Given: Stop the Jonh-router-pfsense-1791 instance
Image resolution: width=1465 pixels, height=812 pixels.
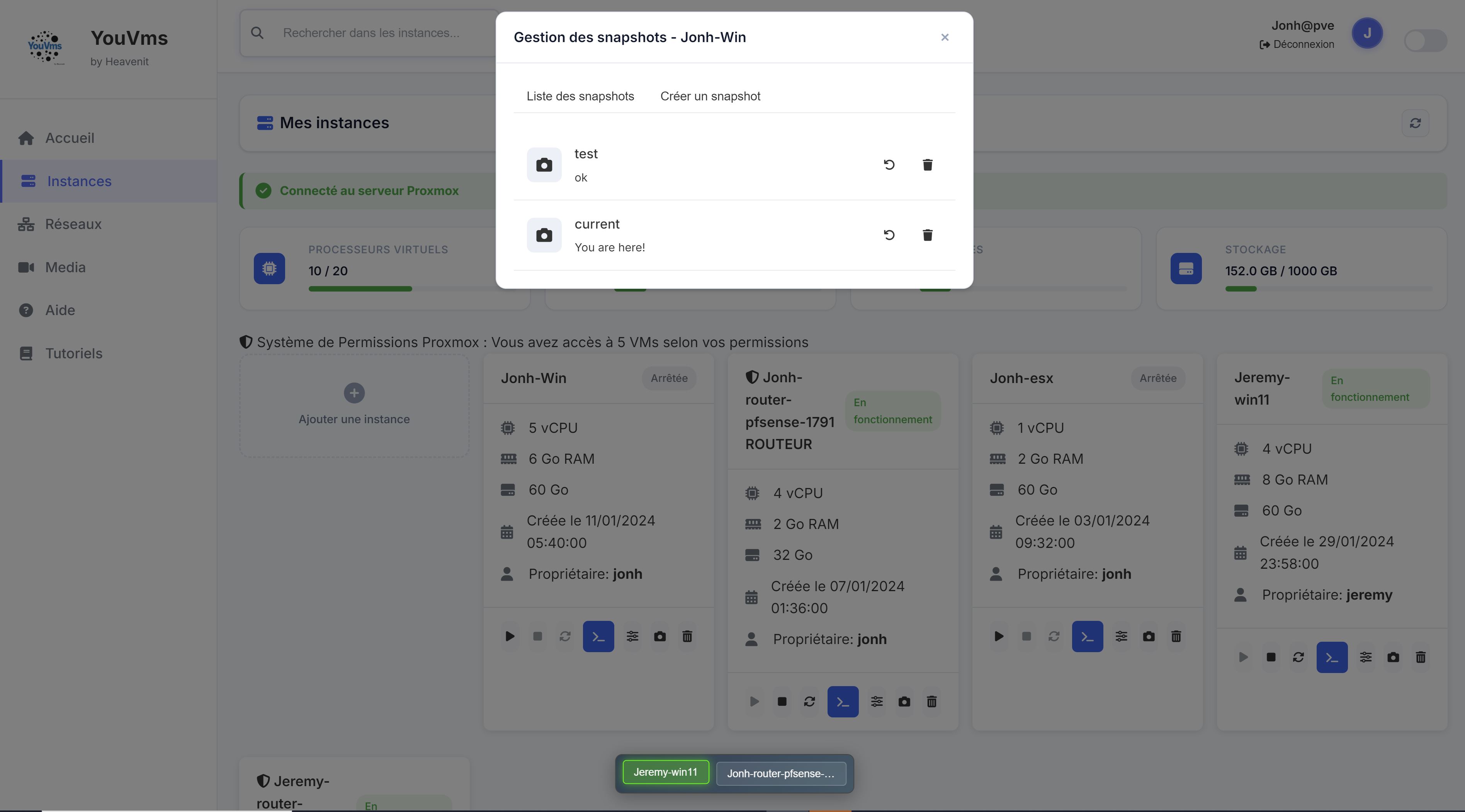Looking at the screenshot, I should click(782, 702).
